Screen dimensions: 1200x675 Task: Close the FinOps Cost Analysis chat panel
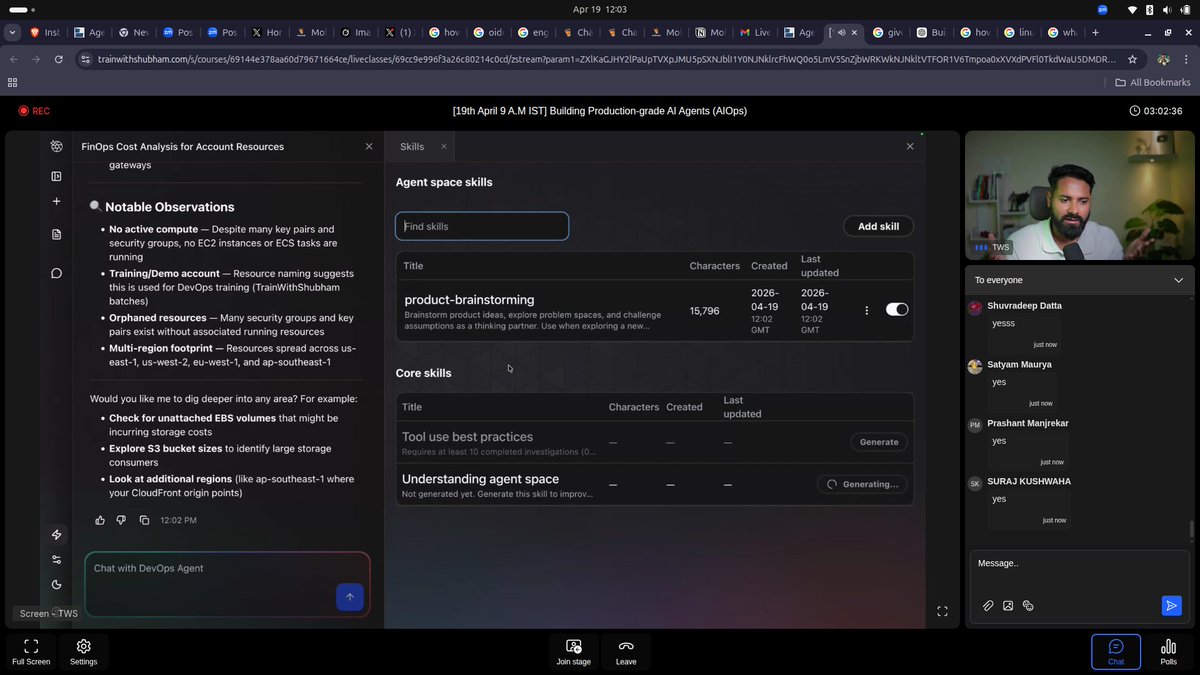pos(369,146)
